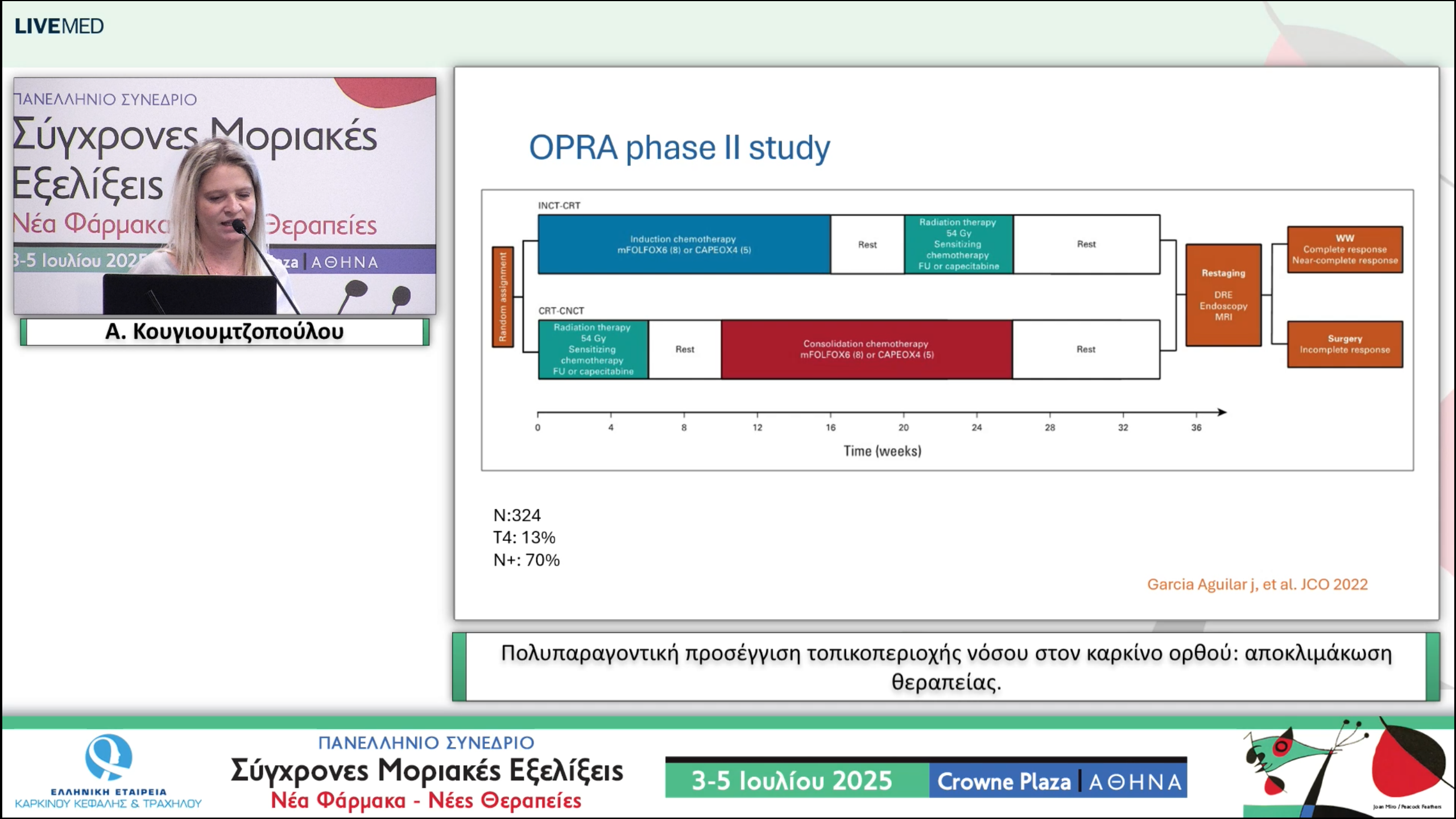Select the Consolidation chemotherapy red block
Image resolution: width=1456 pixels, height=819 pixels.
point(866,349)
